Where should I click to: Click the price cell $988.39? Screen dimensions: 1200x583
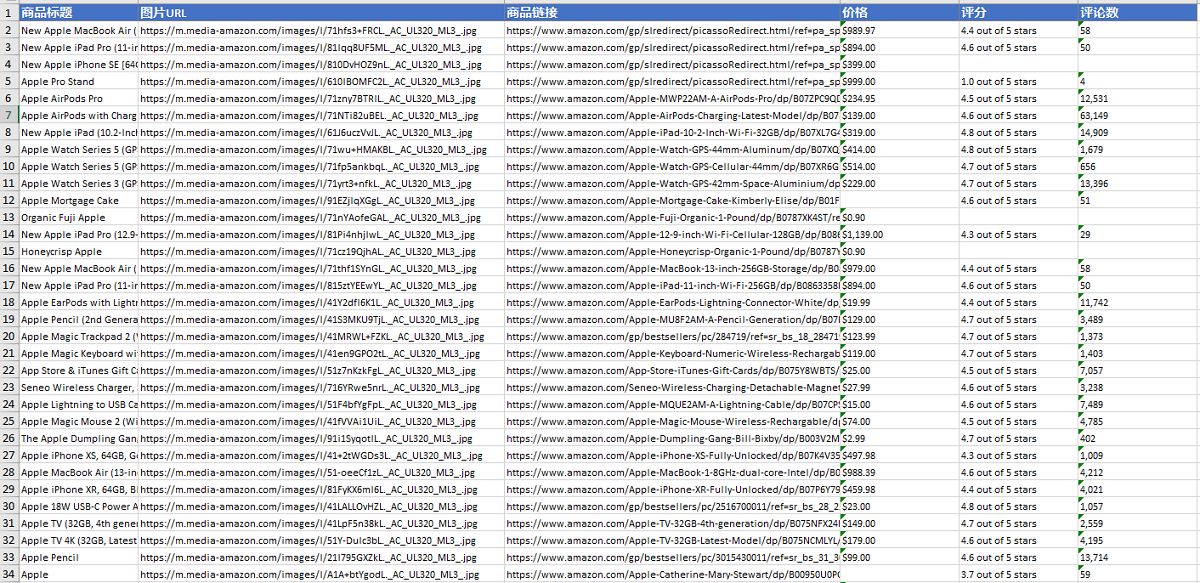[900, 473]
